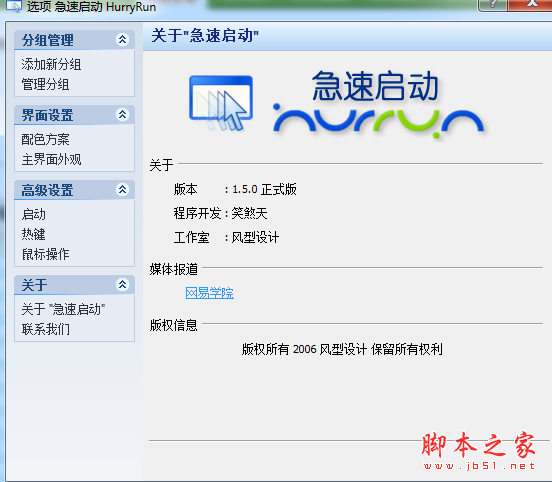The height and width of the screenshot is (482, 552).
Task: Select 配色方案 settings page
Action: coord(45,139)
